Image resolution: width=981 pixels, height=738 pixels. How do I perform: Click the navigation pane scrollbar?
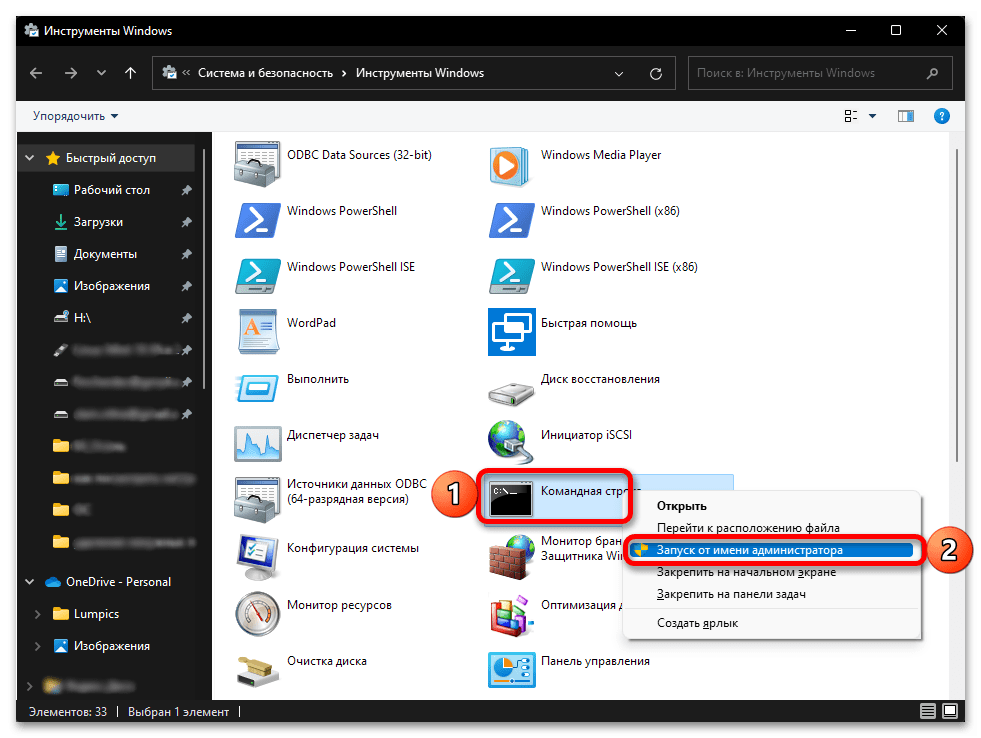204,268
